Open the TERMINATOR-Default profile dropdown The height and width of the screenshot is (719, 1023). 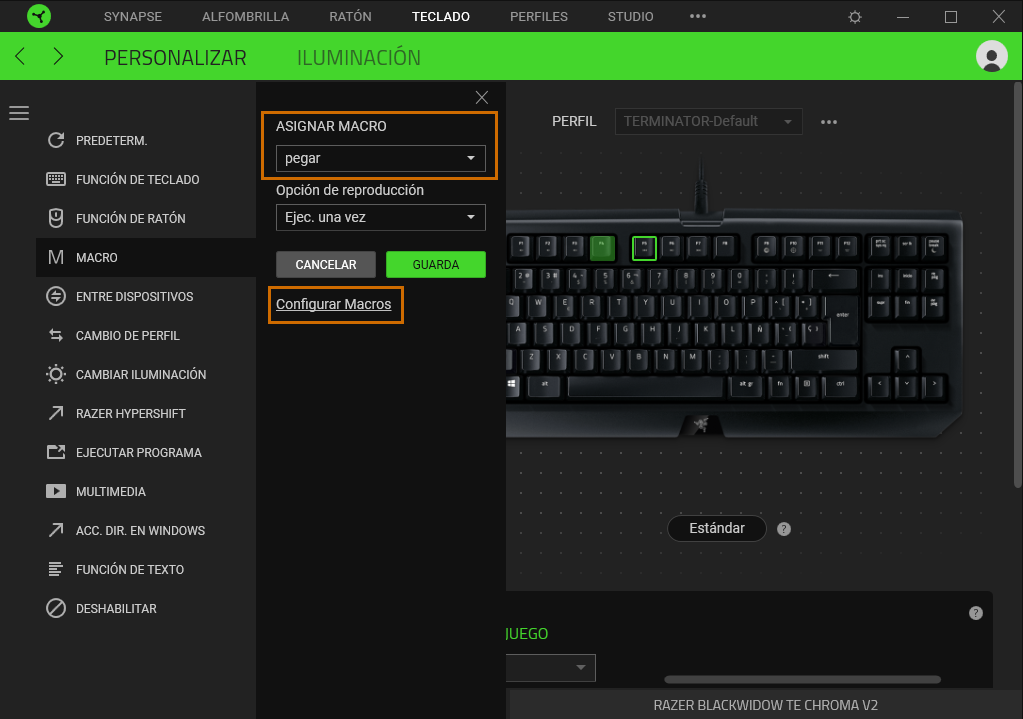708,122
